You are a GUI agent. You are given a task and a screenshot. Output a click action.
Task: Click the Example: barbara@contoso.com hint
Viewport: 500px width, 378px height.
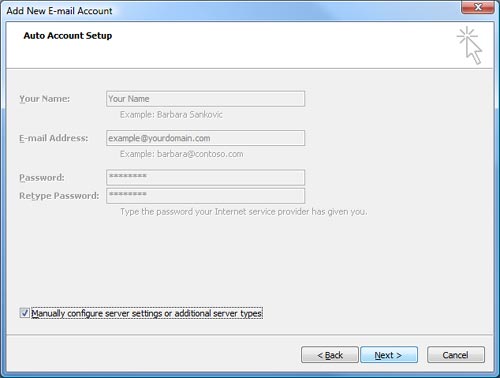tap(182, 154)
